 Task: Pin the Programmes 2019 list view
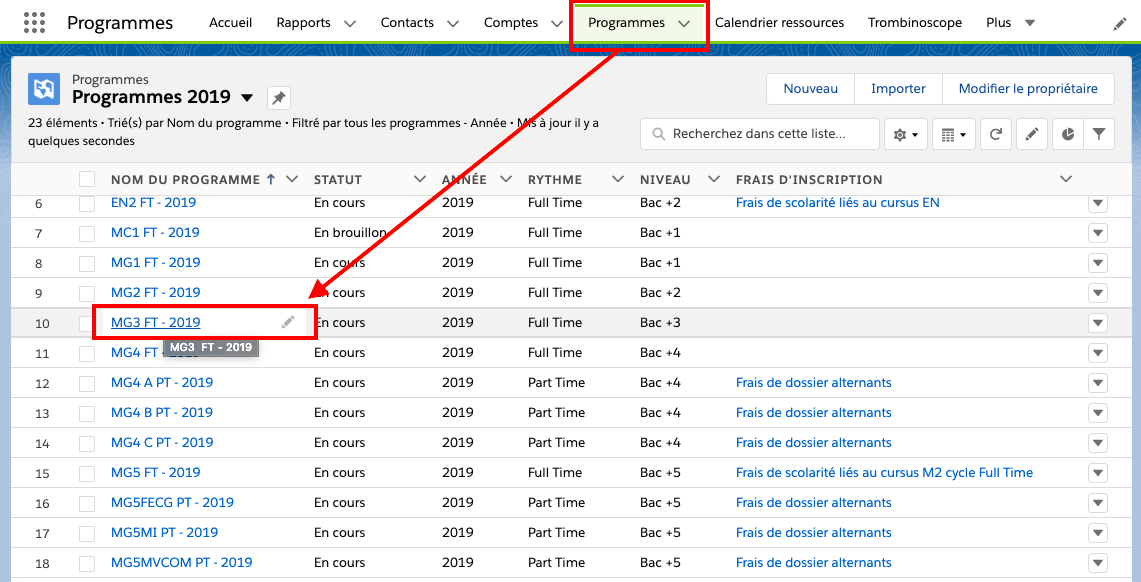click(x=279, y=98)
